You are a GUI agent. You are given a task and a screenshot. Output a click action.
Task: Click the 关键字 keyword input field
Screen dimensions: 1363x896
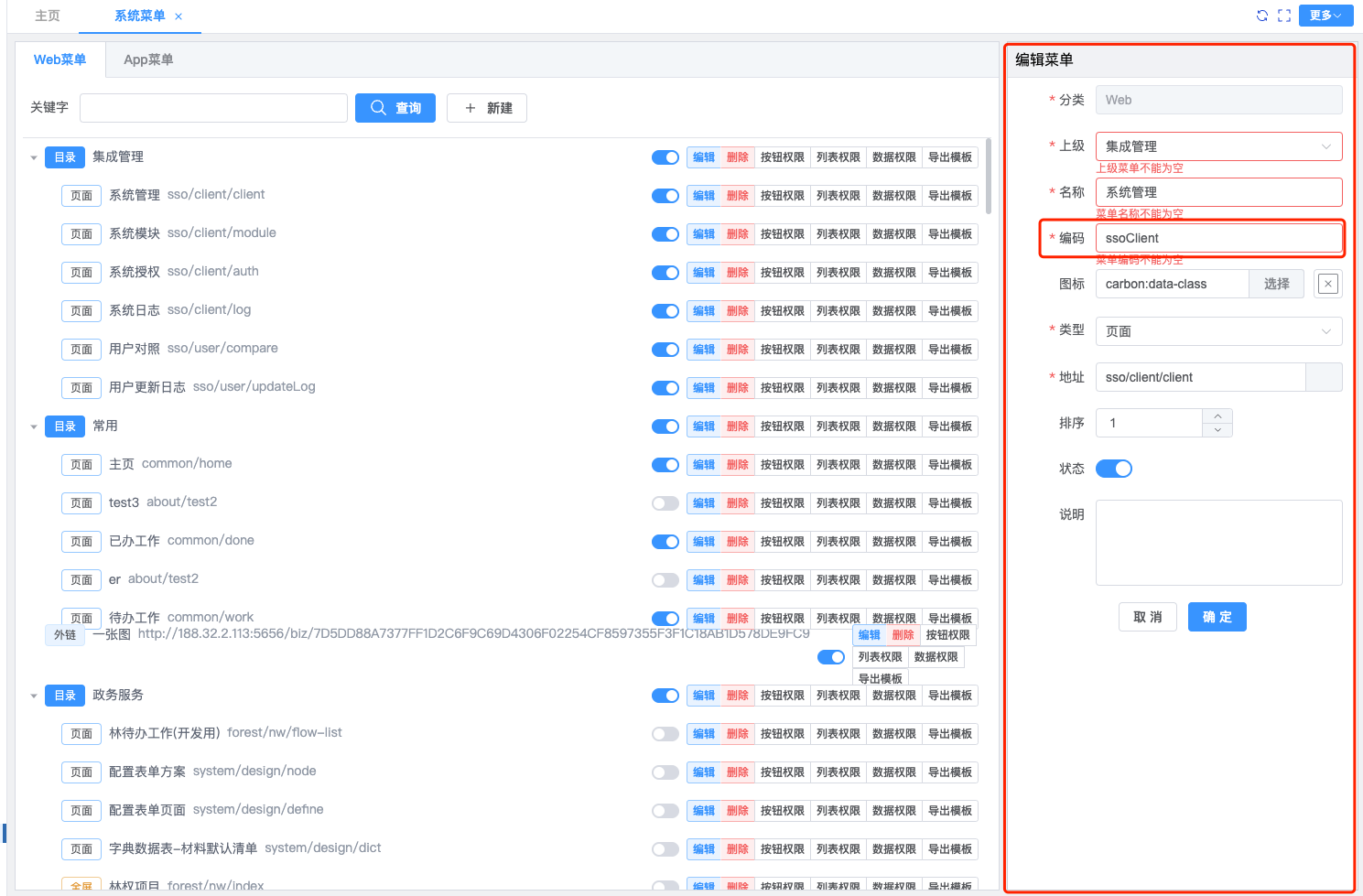[x=213, y=108]
